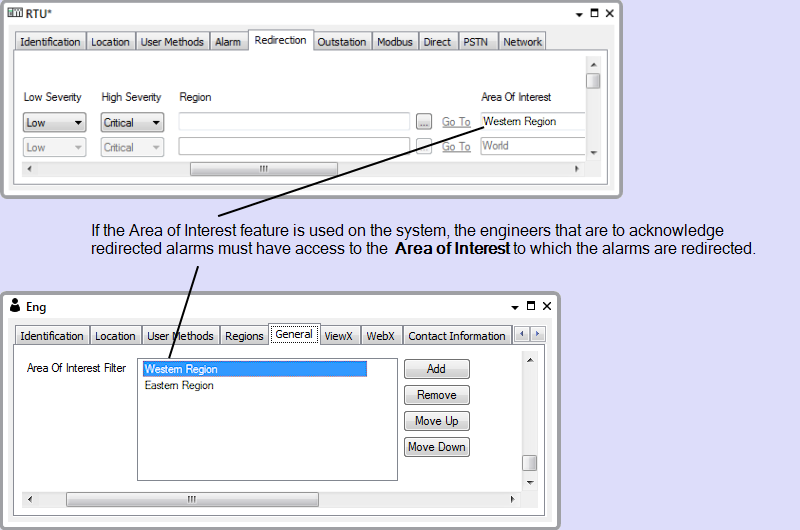Open Eng window dropdown arrow menu

coord(515,307)
